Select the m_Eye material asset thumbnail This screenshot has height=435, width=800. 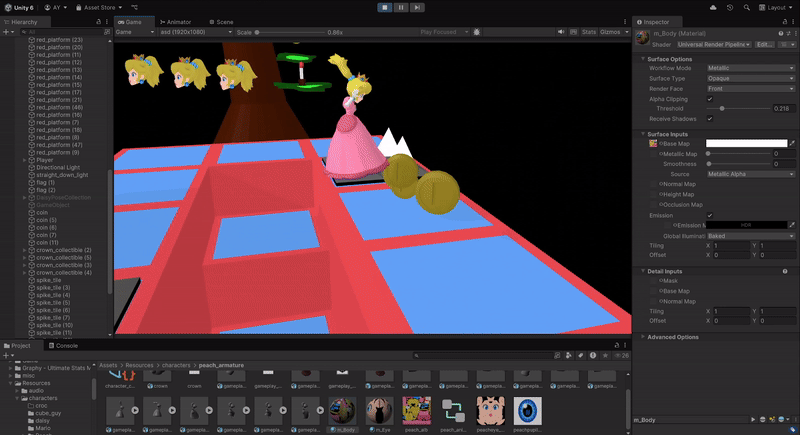(379, 411)
